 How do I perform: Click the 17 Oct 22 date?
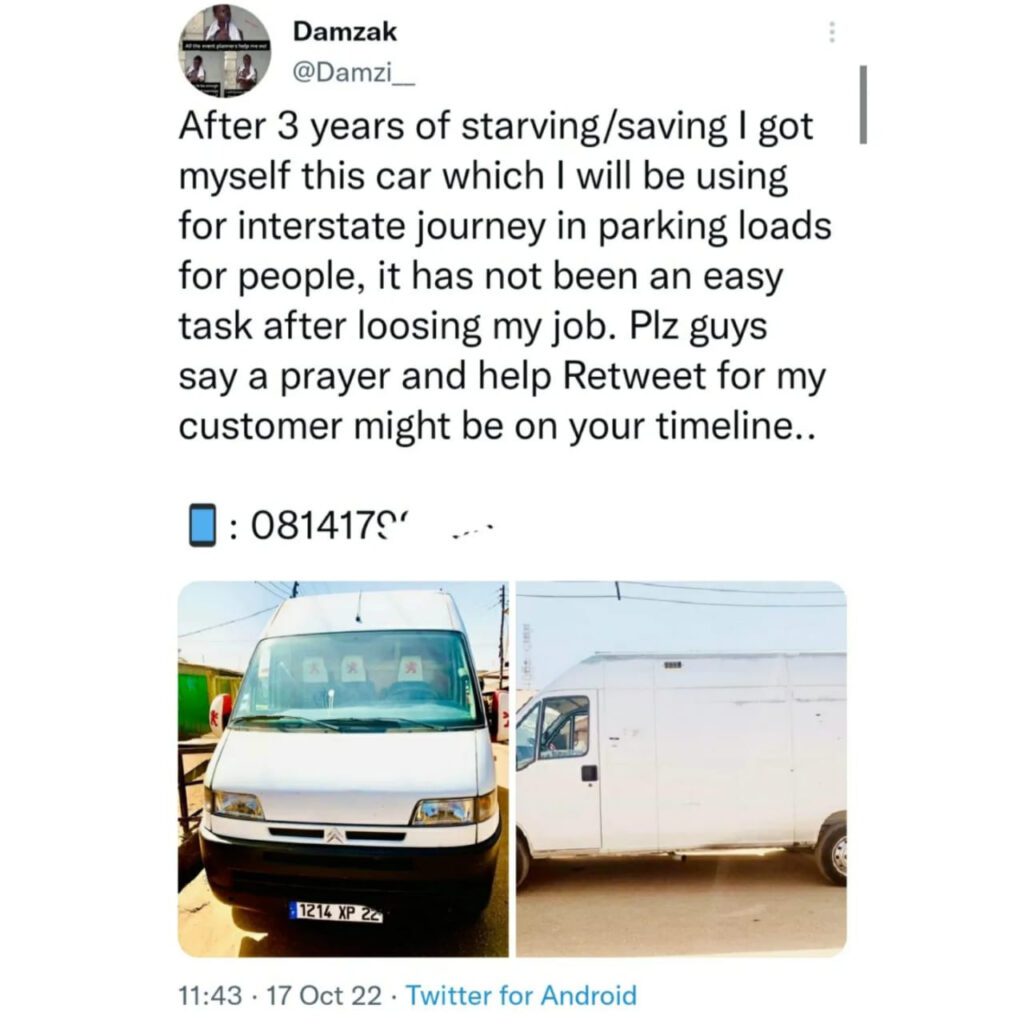coord(325,996)
